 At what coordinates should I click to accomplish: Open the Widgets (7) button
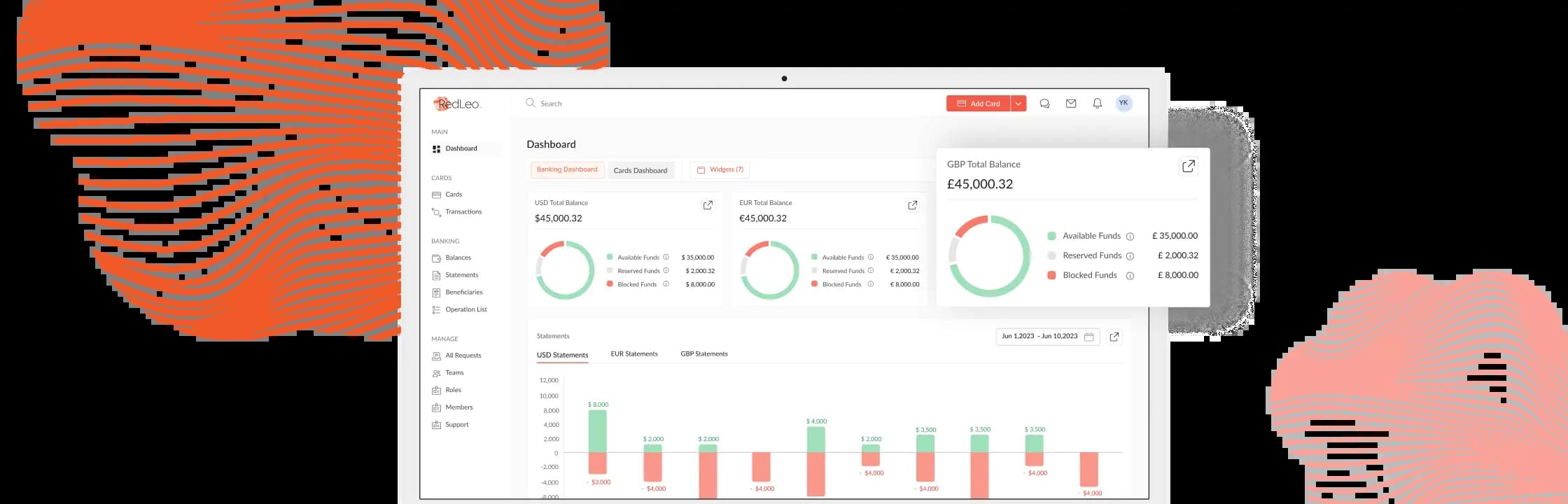coord(720,169)
